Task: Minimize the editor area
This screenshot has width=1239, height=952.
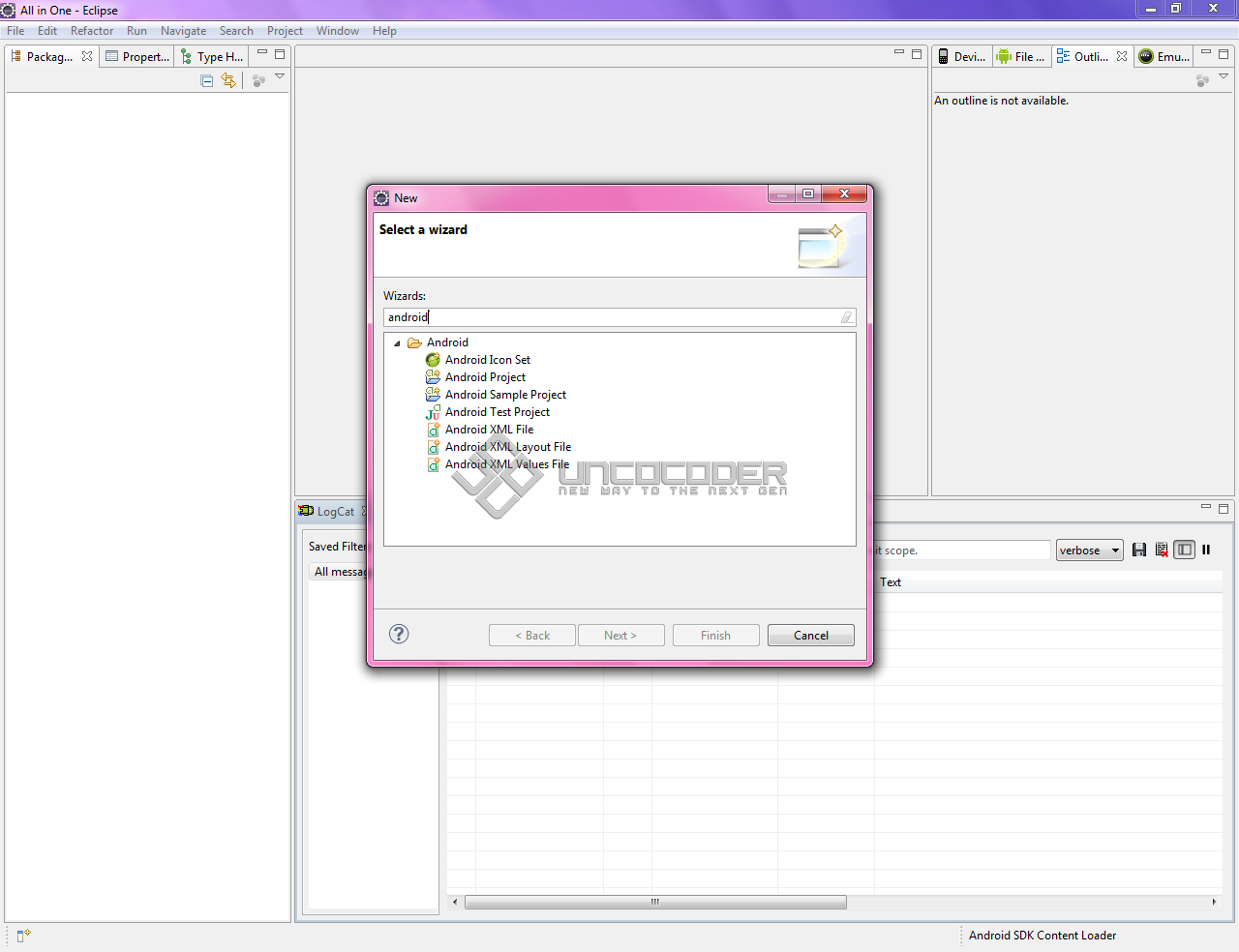Action: (x=899, y=53)
